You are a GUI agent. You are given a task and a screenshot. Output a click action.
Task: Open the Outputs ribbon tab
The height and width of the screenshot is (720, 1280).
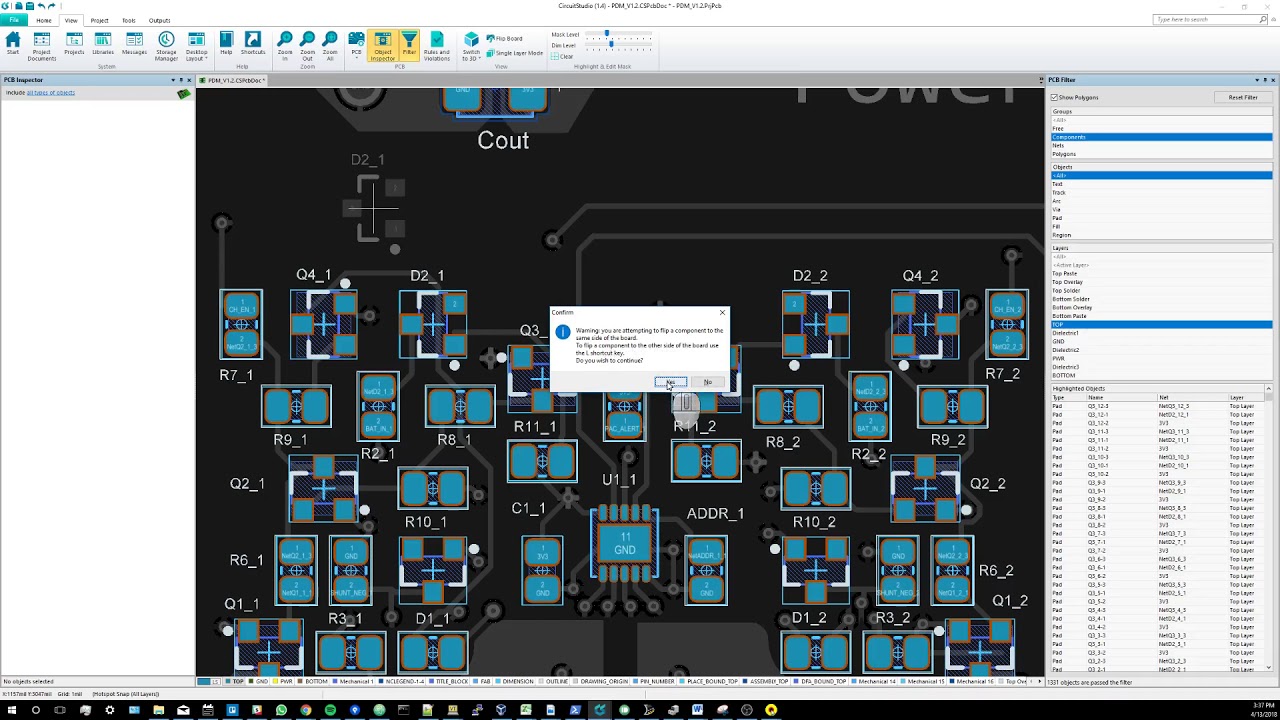[159, 20]
